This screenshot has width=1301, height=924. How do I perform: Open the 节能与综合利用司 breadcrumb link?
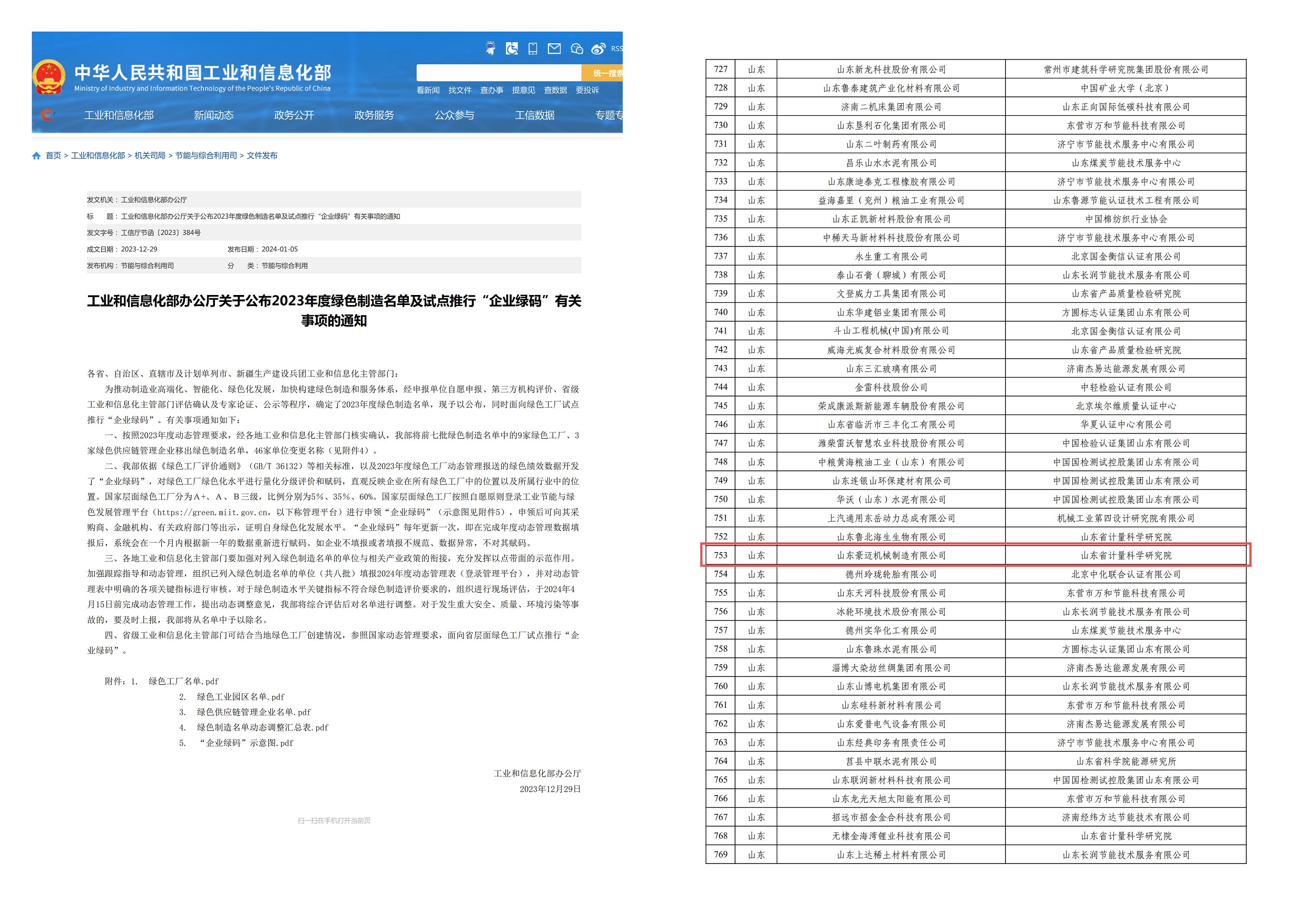206,155
